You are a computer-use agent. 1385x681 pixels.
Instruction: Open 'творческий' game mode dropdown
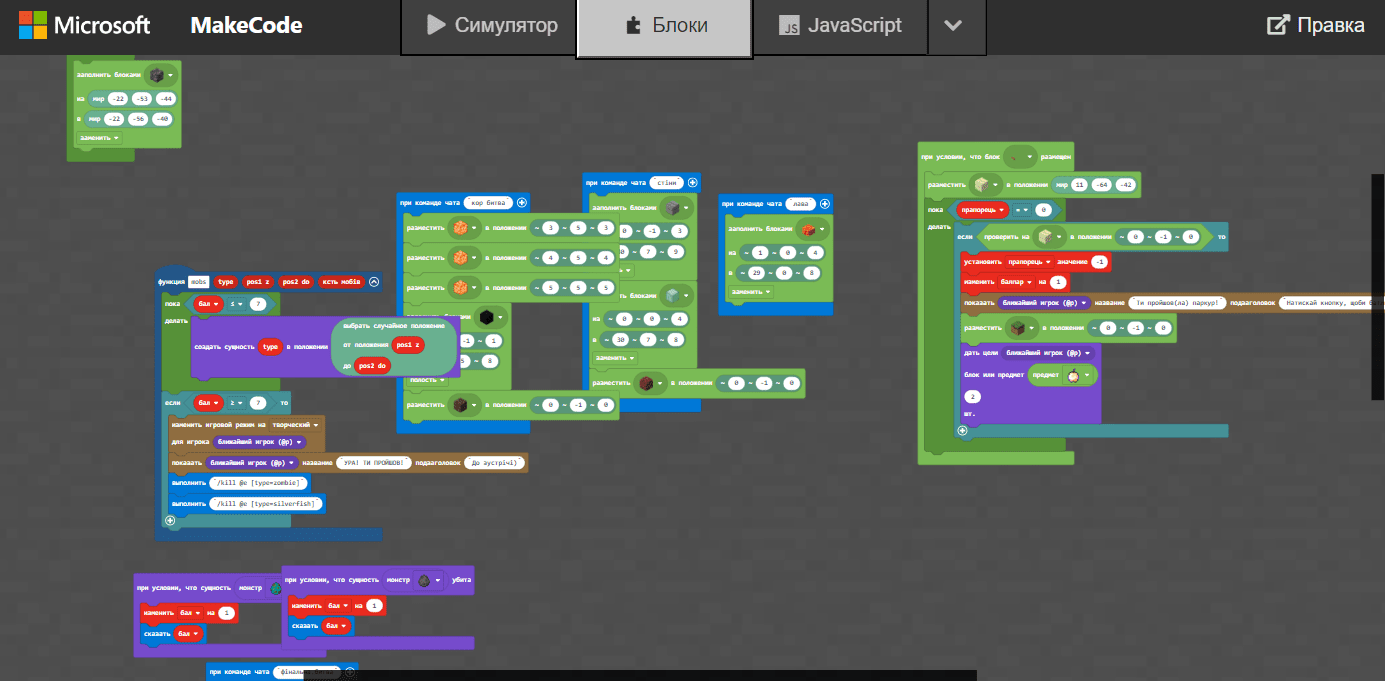coord(296,424)
